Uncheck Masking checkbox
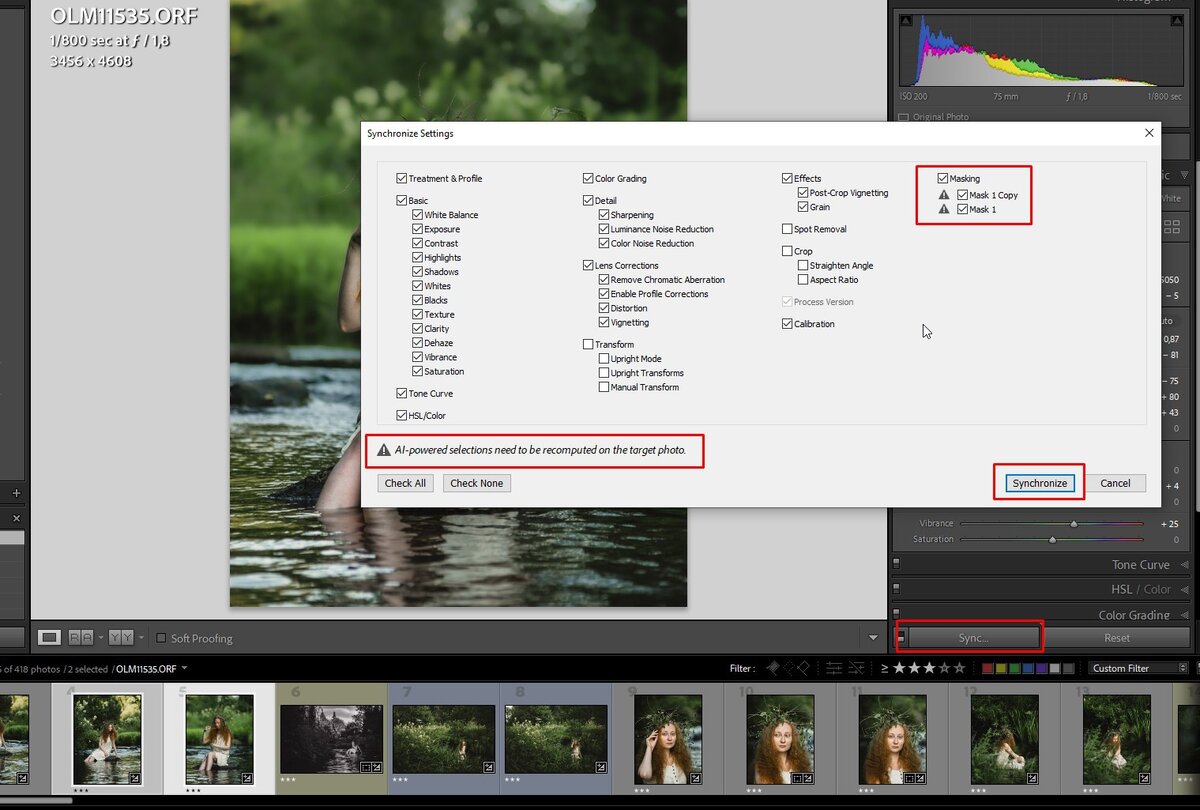Image resolution: width=1200 pixels, height=810 pixels. click(943, 178)
